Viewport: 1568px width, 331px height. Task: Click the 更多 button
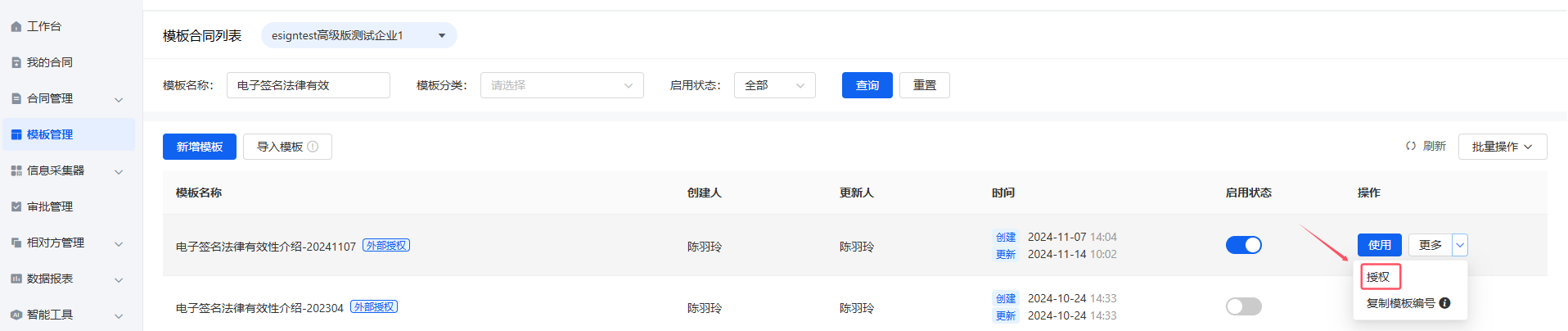pos(1431,245)
